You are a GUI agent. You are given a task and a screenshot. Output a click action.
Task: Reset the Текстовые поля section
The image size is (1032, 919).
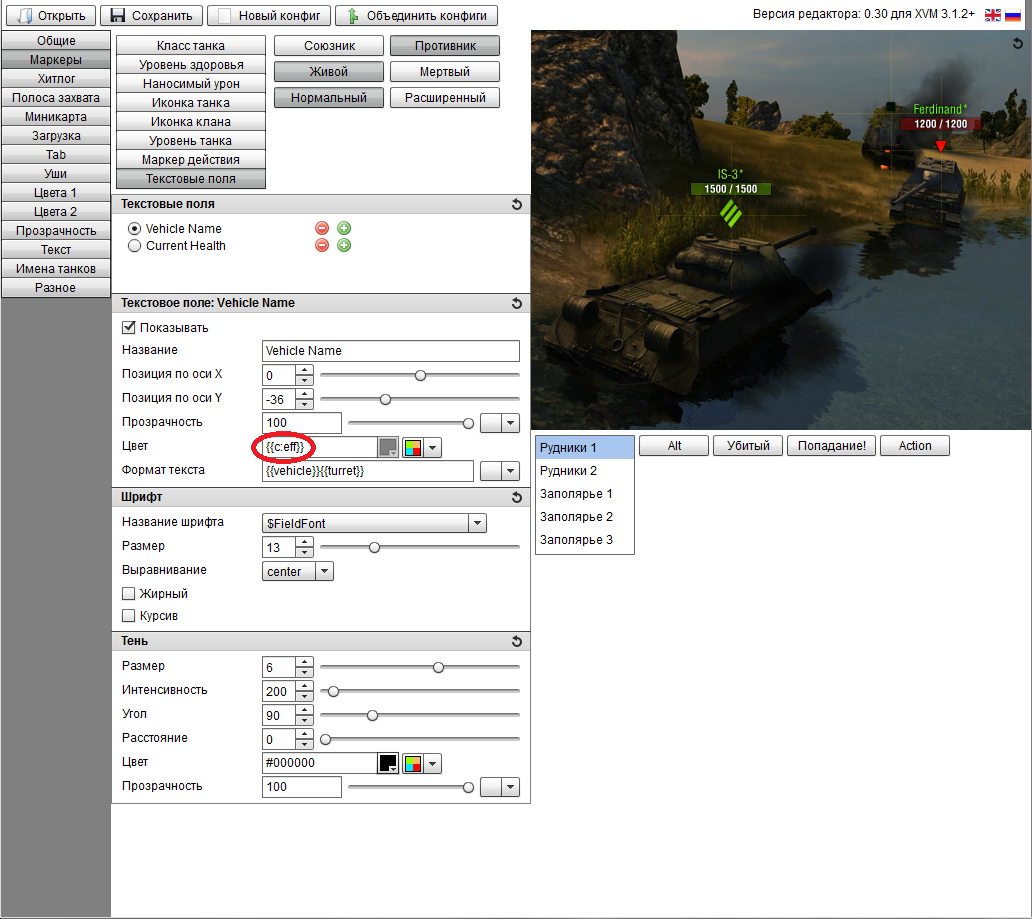517,205
